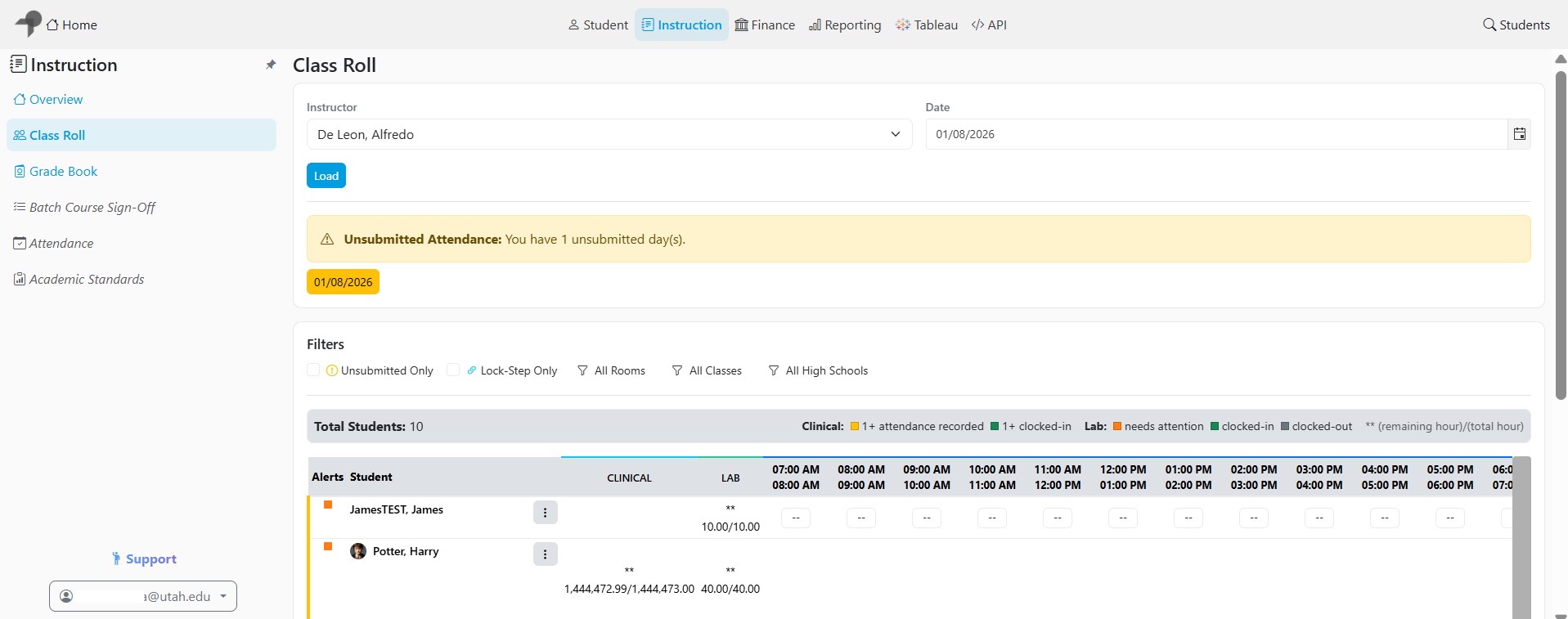Open the user account dropdown
Screen dimensions: 1568x619
143,596
